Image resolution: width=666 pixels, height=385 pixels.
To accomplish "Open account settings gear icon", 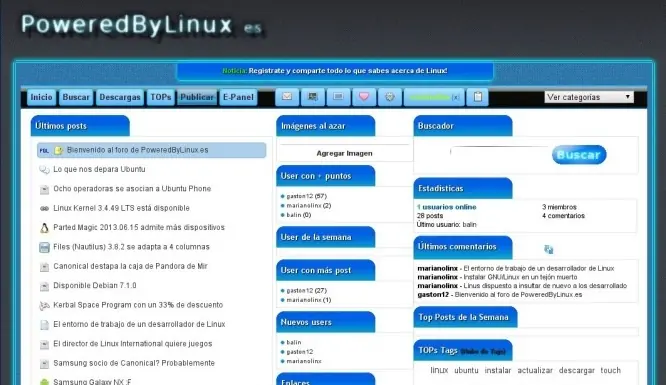I will click(x=389, y=97).
